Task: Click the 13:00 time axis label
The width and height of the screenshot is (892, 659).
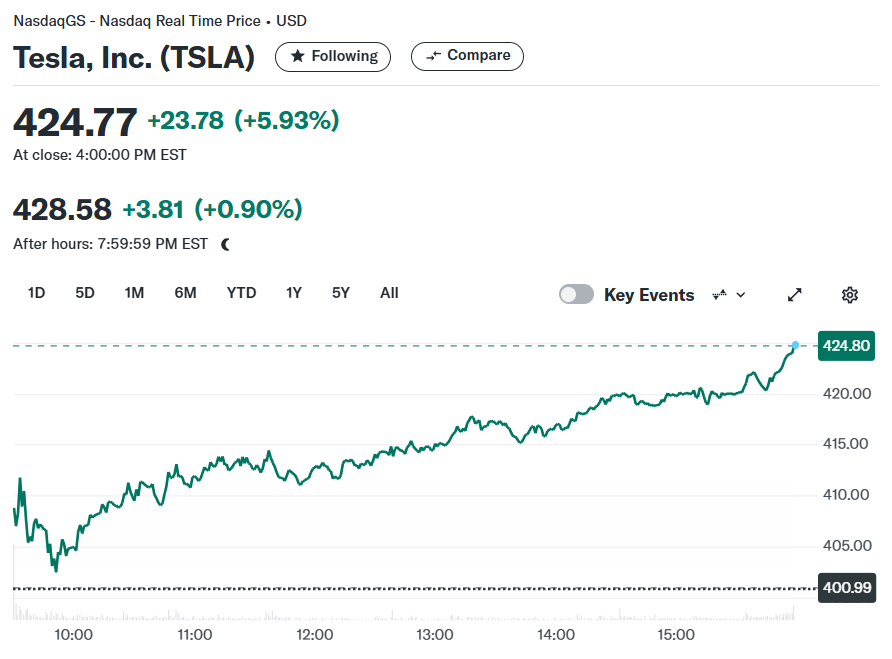Action: point(435,635)
